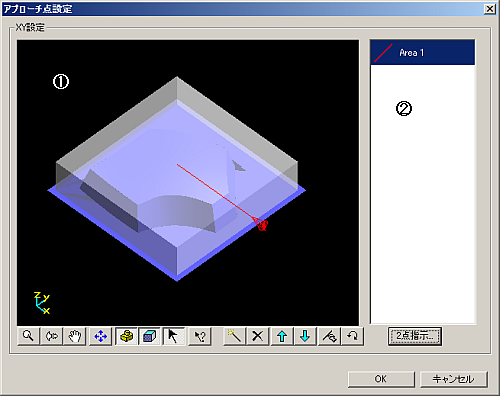Click empty space in the area list
500x396 pixels.
pos(423,200)
